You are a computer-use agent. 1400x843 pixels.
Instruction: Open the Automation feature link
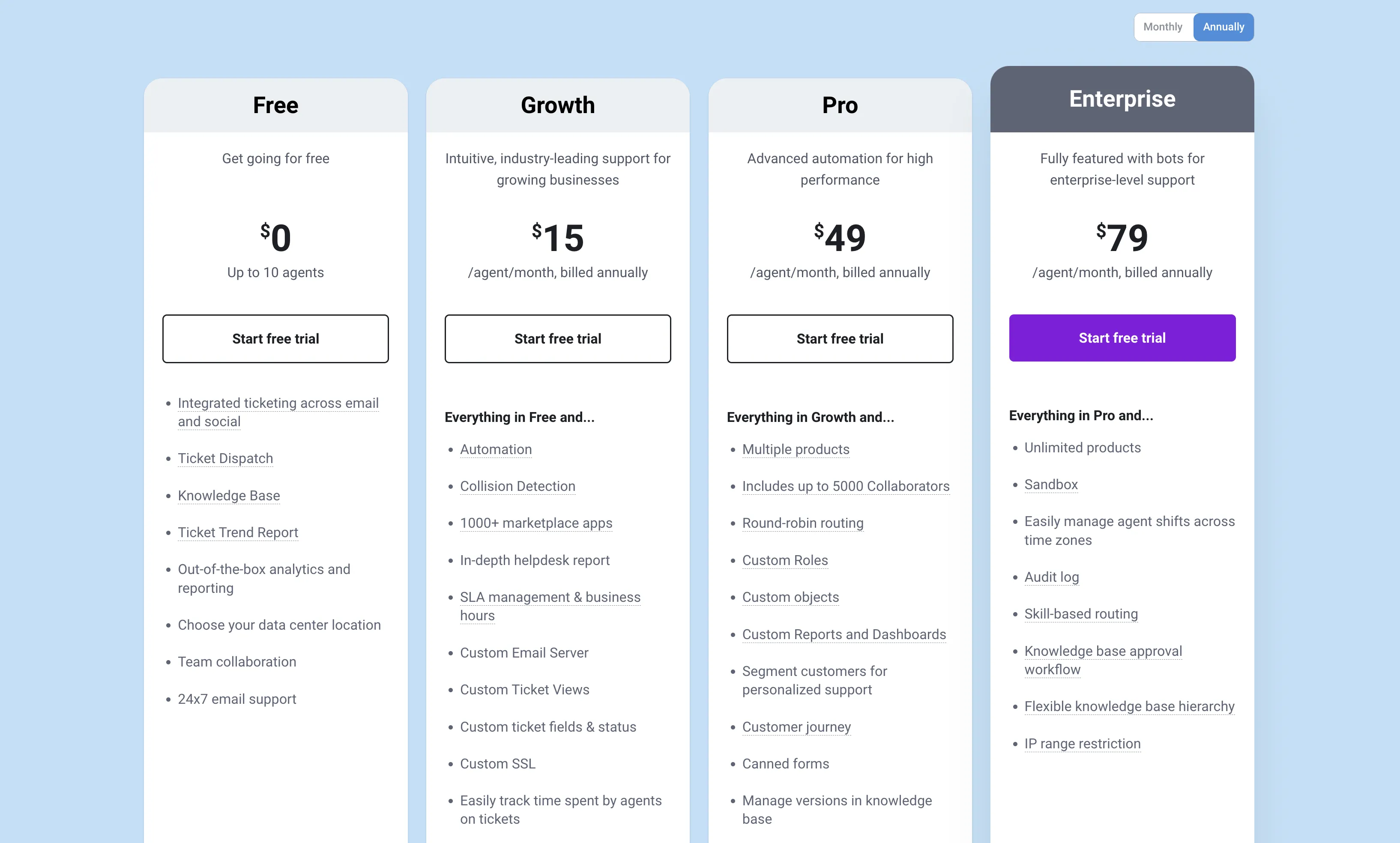[x=496, y=449]
